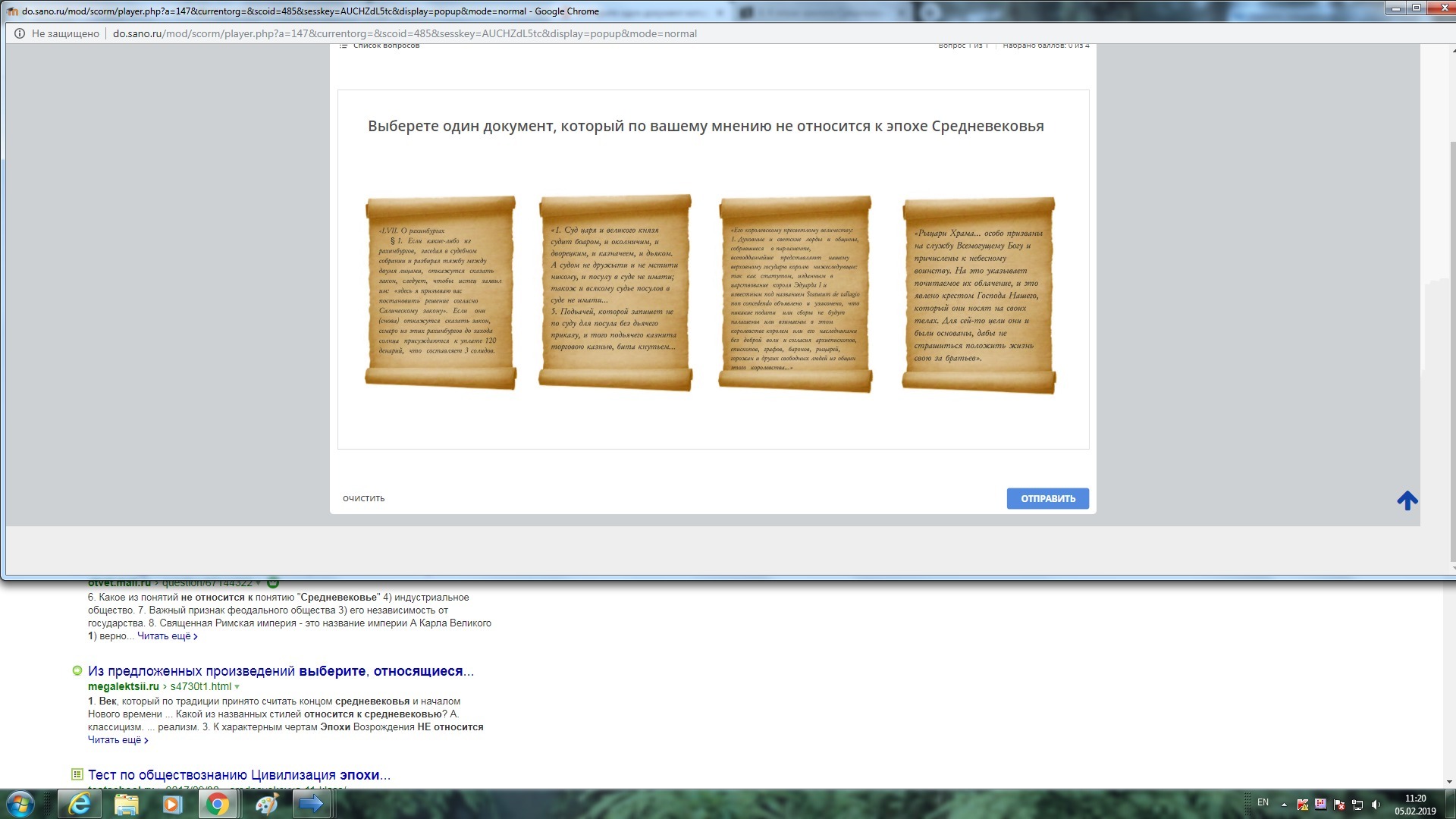Select the scroll 'Рыцари Храма'
Image resolution: width=1456 pixels, height=819 pixels.
tap(979, 295)
